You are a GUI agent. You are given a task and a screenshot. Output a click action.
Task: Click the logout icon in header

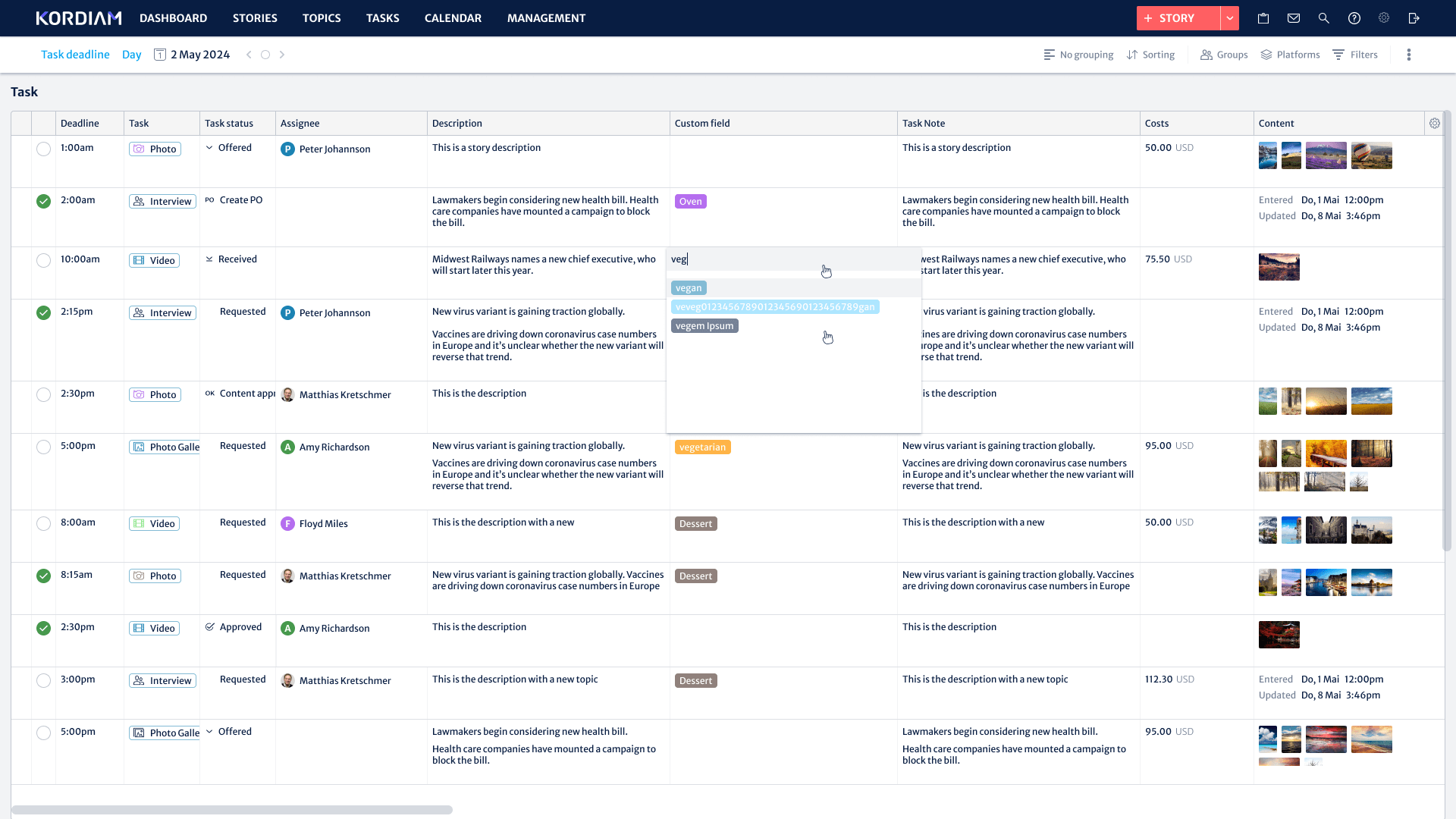1414,18
